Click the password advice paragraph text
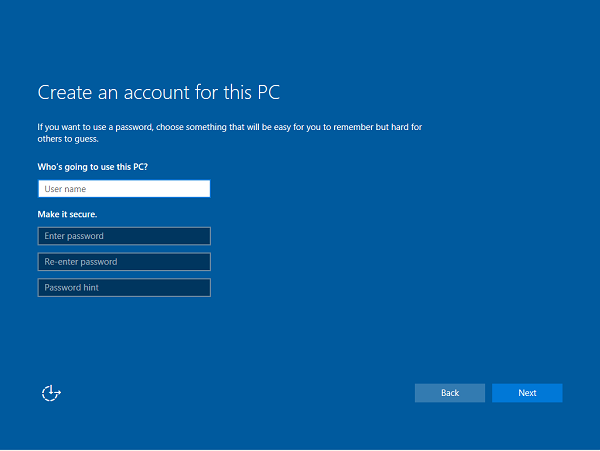 point(230,127)
